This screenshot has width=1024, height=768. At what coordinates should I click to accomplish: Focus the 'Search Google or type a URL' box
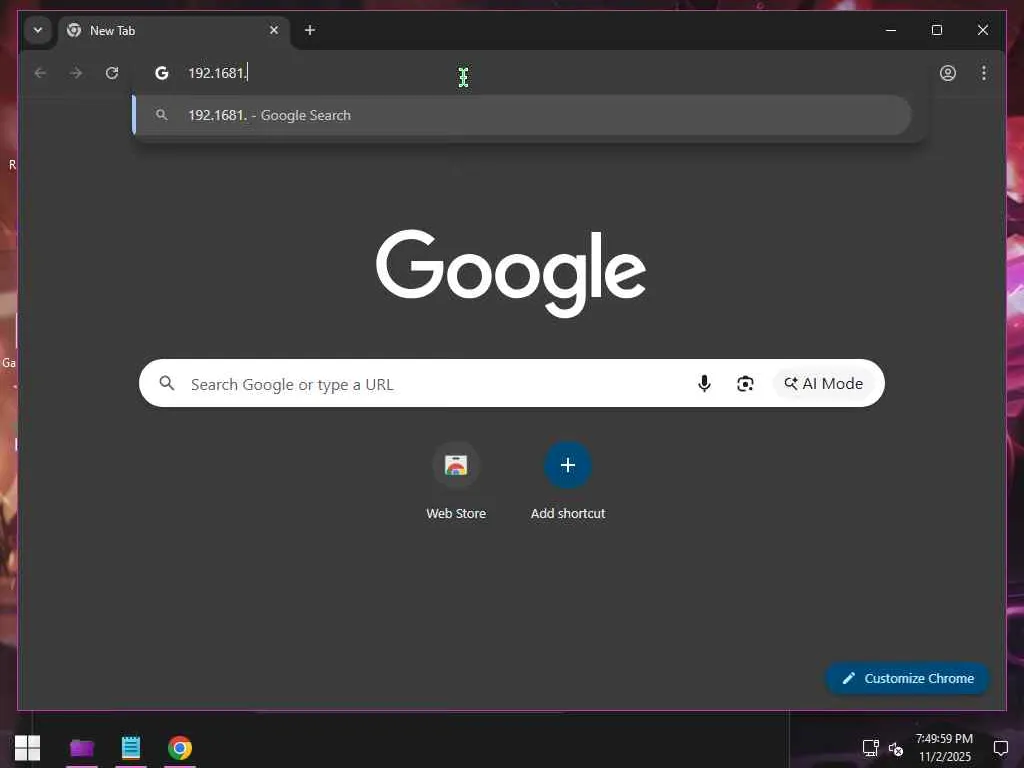(x=511, y=383)
